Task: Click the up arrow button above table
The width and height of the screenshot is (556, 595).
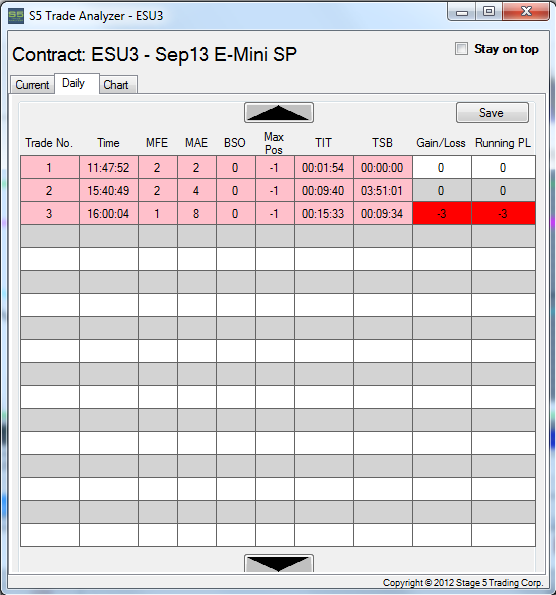Action: (279, 112)
